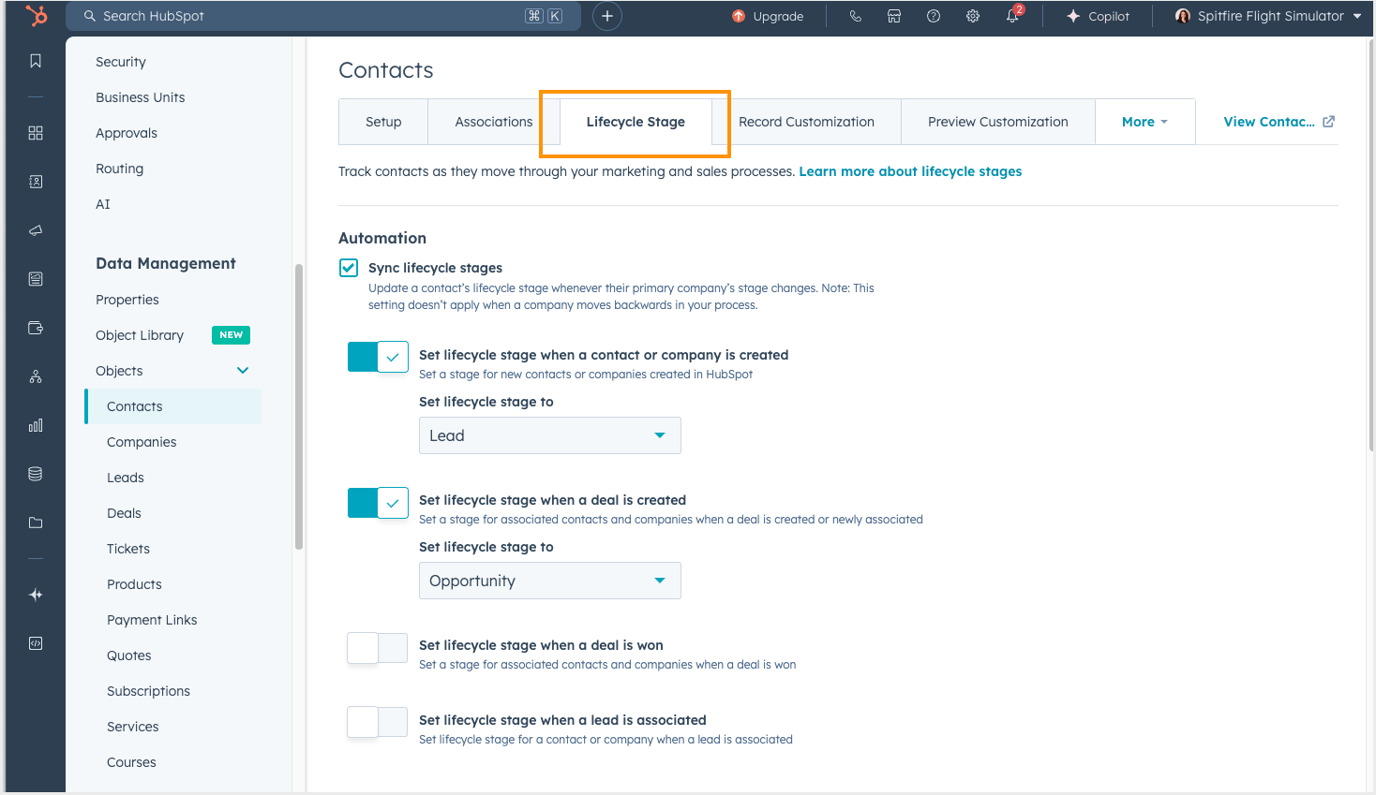
Task: Open the Data Management database icon in sidebar
Action: point(36,473)
